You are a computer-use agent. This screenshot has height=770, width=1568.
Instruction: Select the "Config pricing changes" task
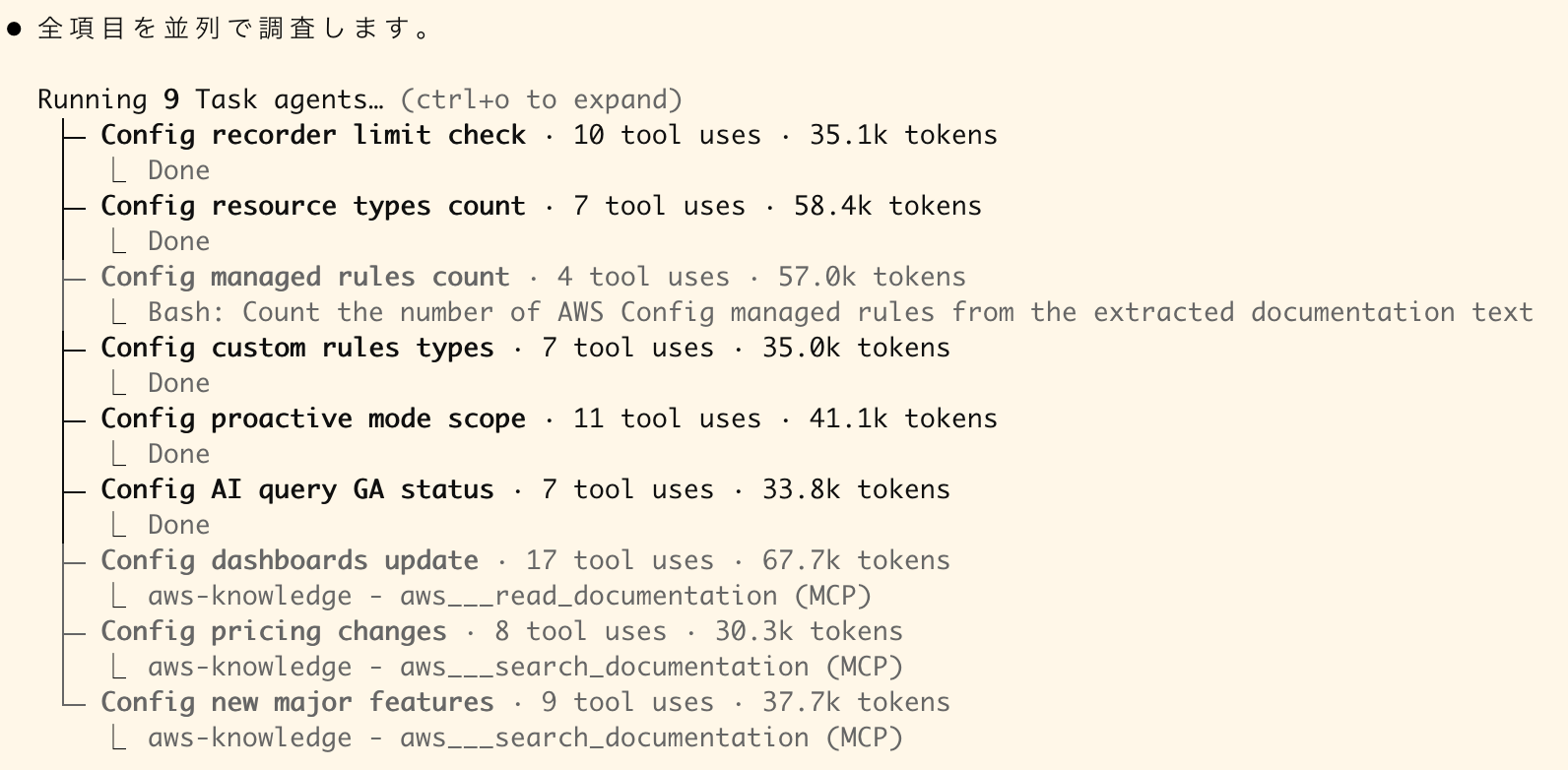274,631
